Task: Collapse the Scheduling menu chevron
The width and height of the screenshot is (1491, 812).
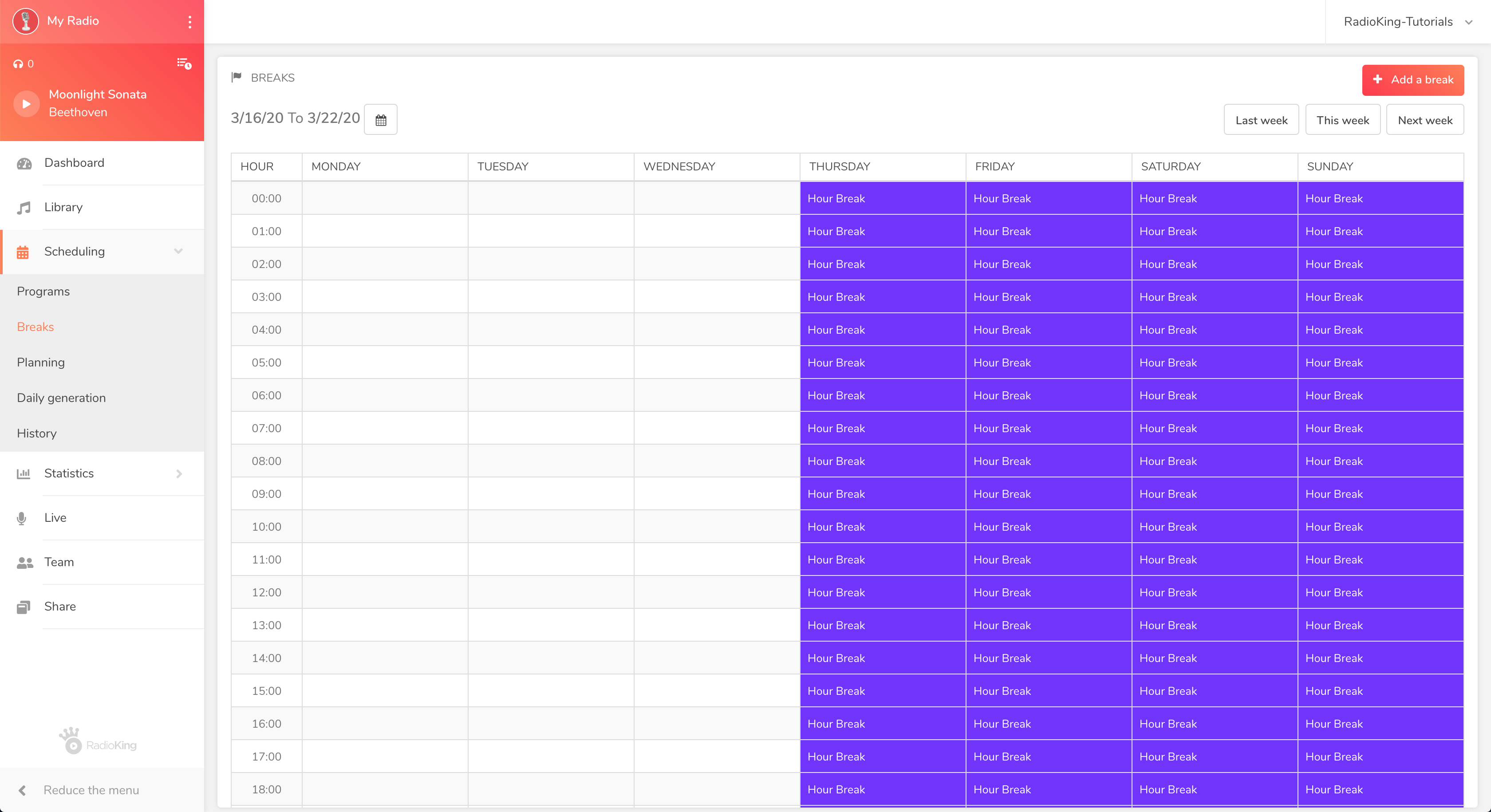Action: tap(178, 251)
